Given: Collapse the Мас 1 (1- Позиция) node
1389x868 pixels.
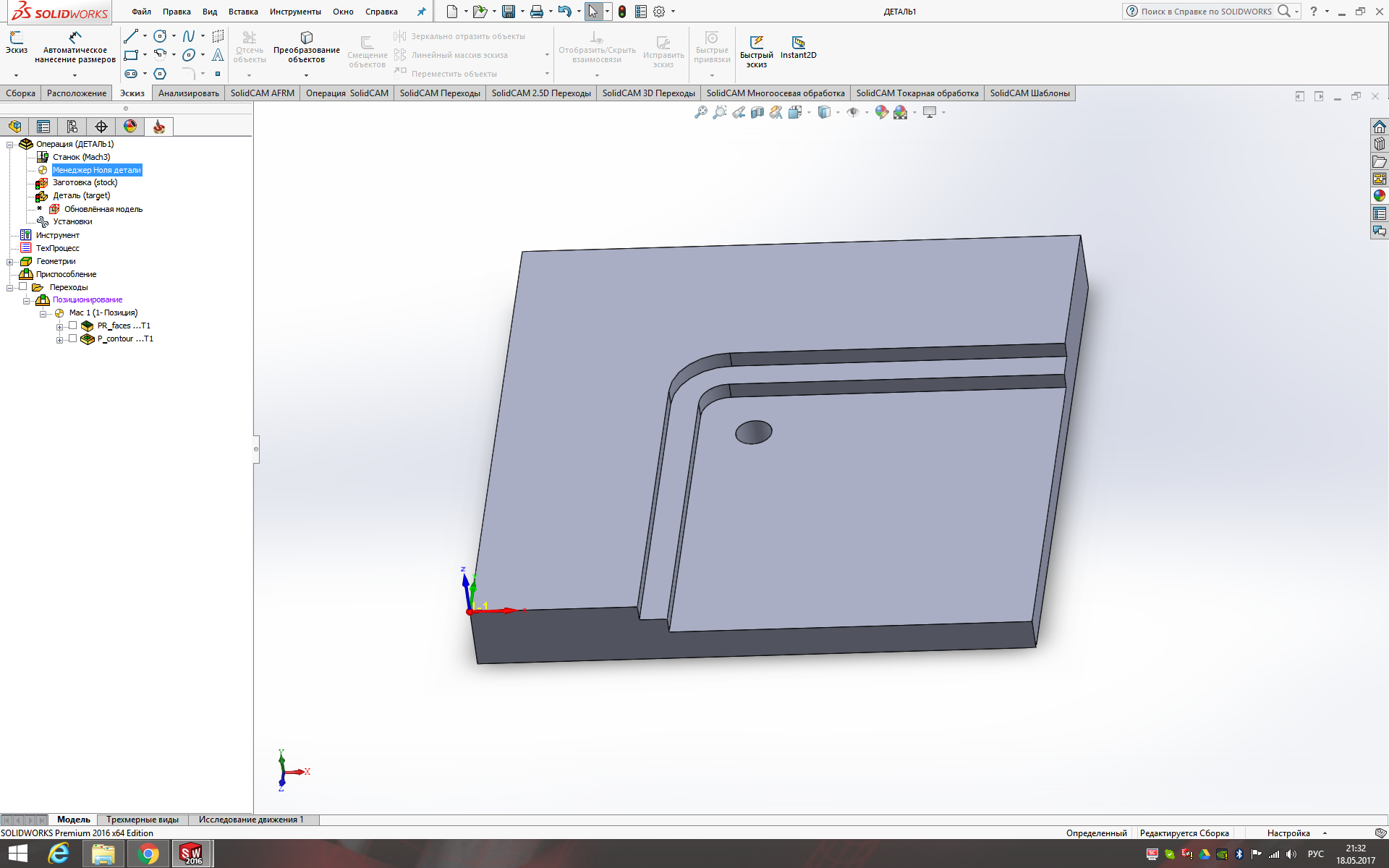Looking at the screenshot, I should coord(43,313).
